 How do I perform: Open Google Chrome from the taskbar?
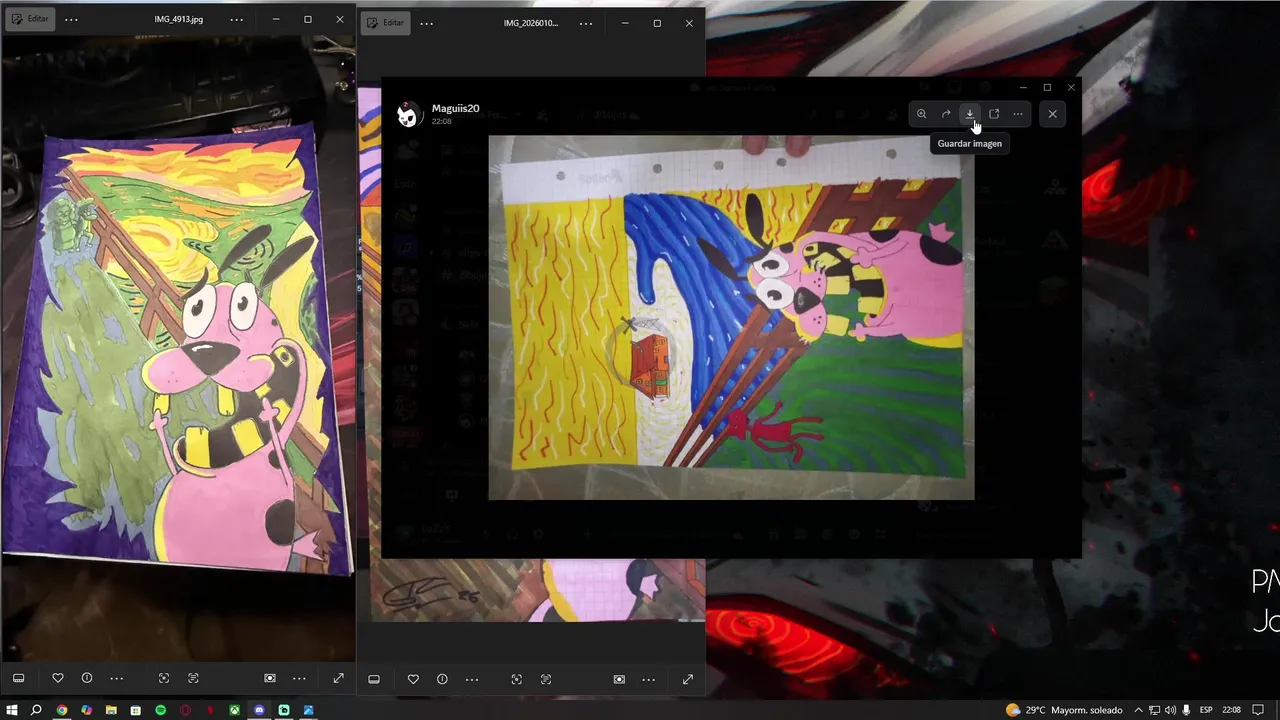(62, 710)
